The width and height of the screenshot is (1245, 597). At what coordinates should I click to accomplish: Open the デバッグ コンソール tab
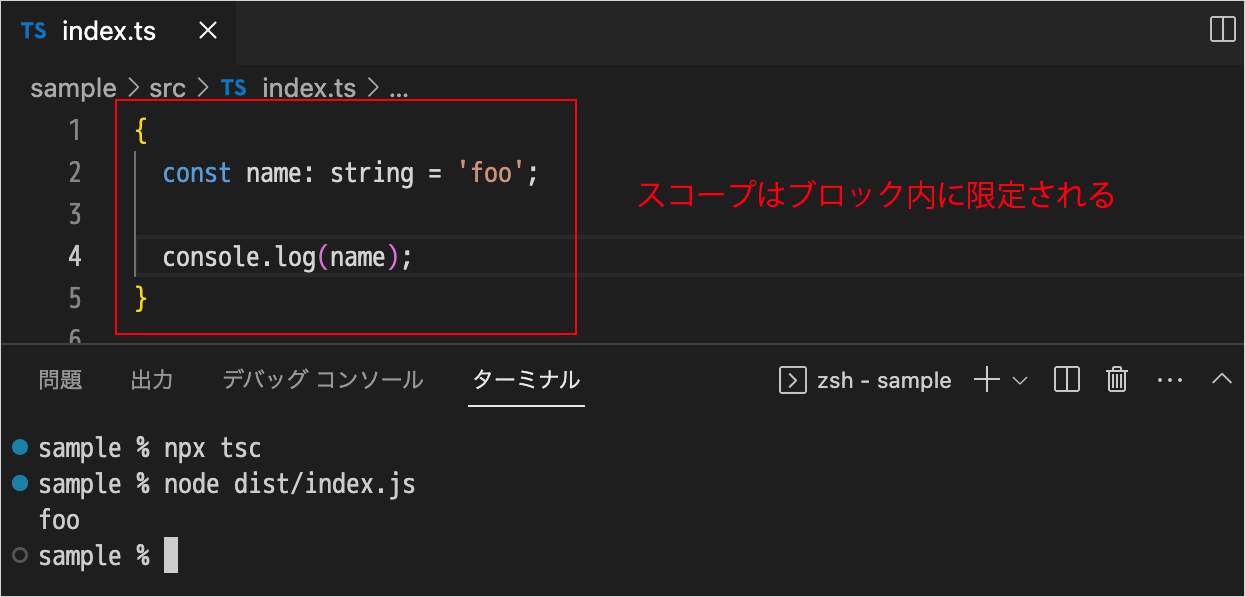coord(322,380)
